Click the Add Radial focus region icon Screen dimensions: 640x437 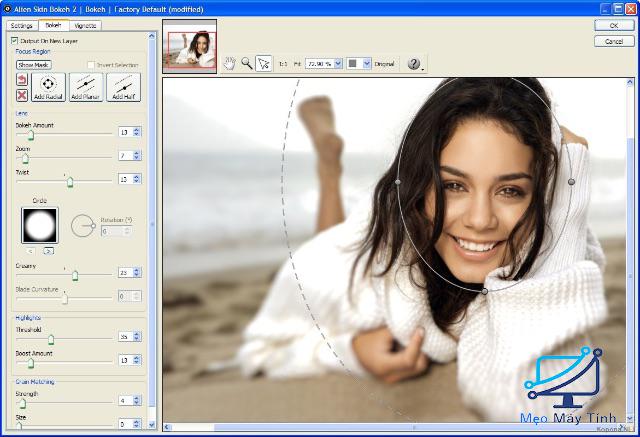pyautogui.click(x=48, y=87)
